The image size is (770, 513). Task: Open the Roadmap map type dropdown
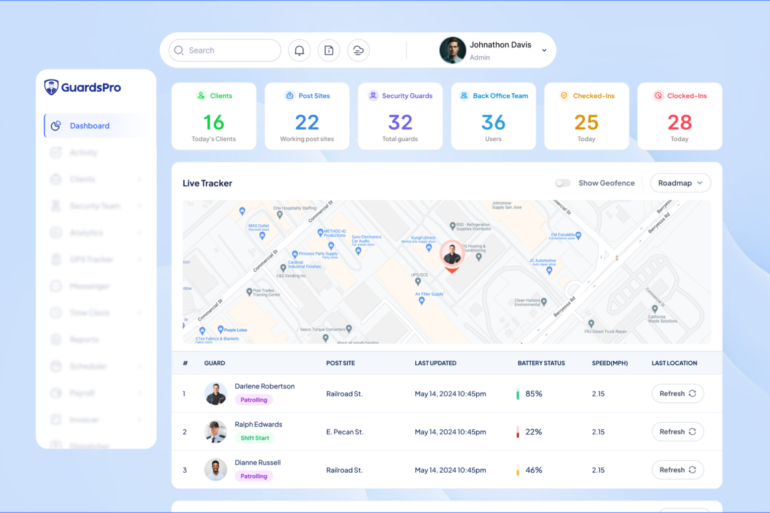680,183
